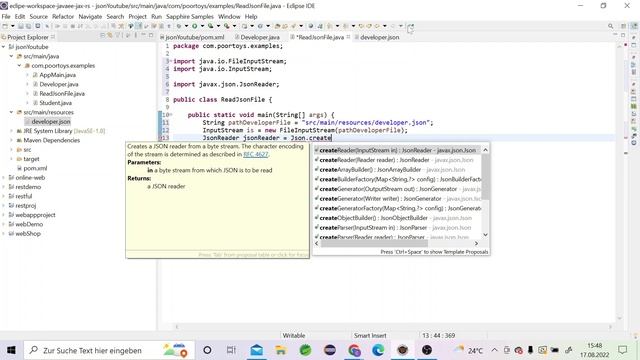The width and height of the screenshot is (640, 360).
Task: Collapse the src/main/resources folder
Action: tap(11, 112)
